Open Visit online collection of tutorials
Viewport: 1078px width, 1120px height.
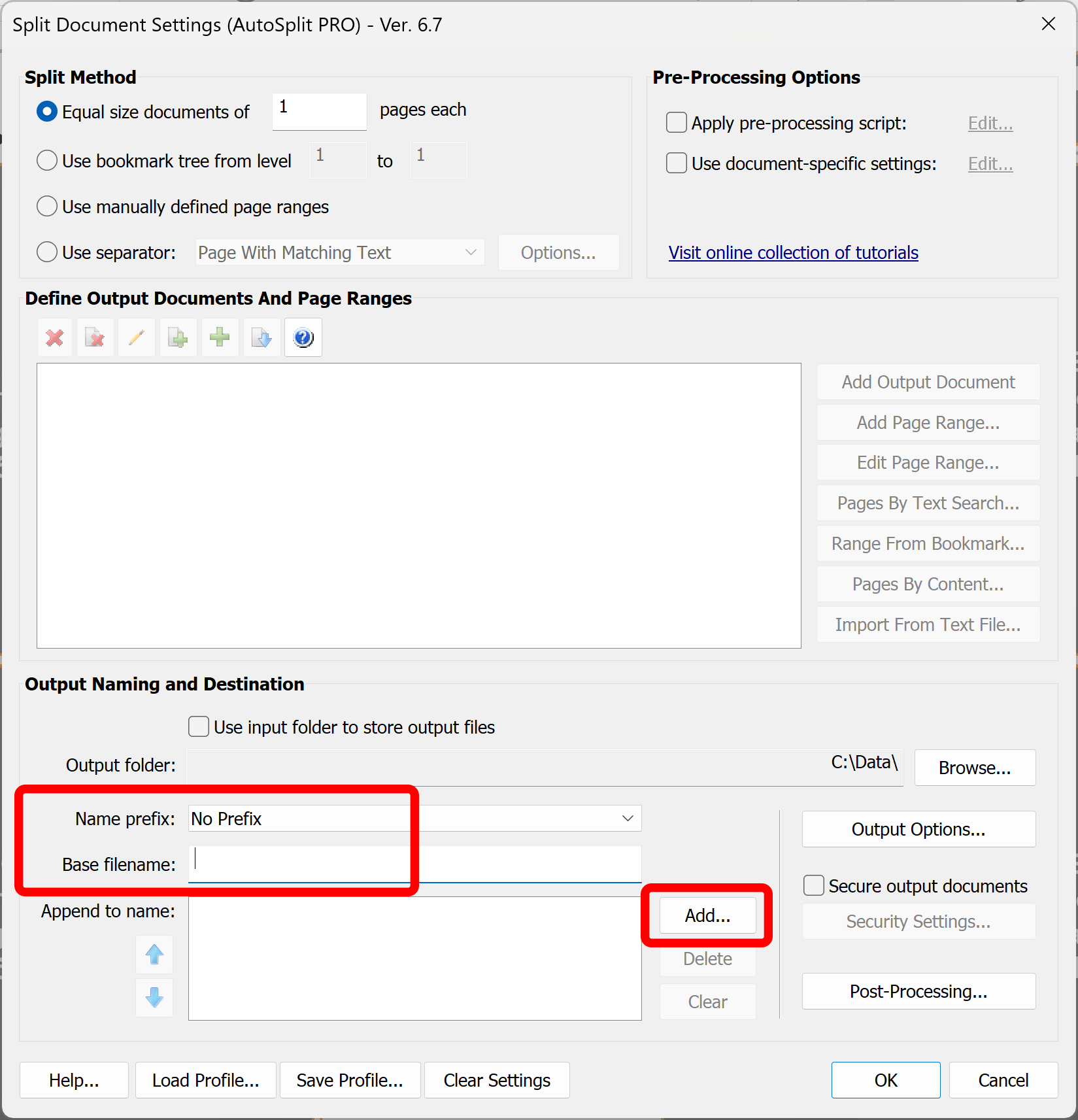793,252
